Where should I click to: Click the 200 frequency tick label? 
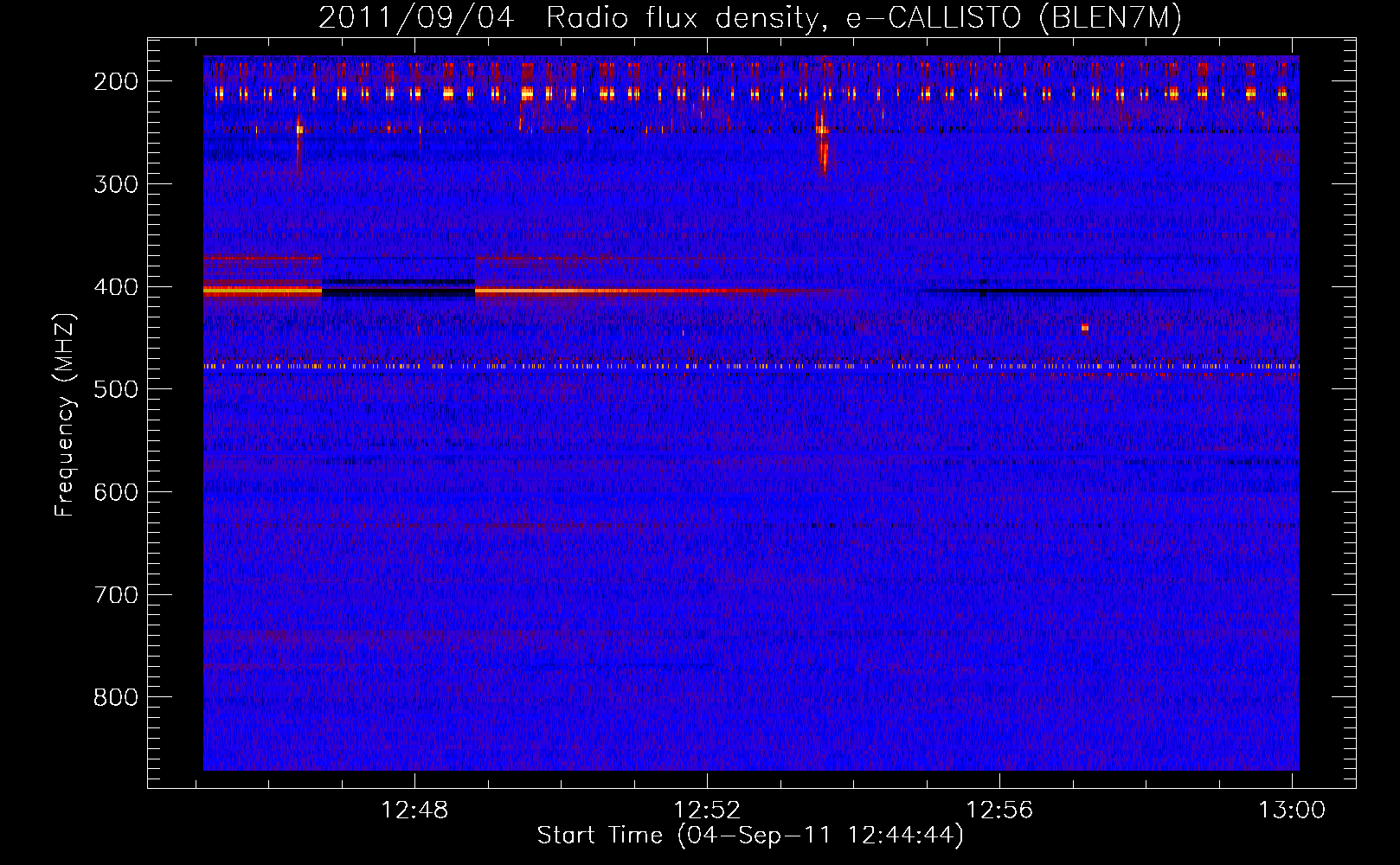pyautogui.click(x=116, y=81)
